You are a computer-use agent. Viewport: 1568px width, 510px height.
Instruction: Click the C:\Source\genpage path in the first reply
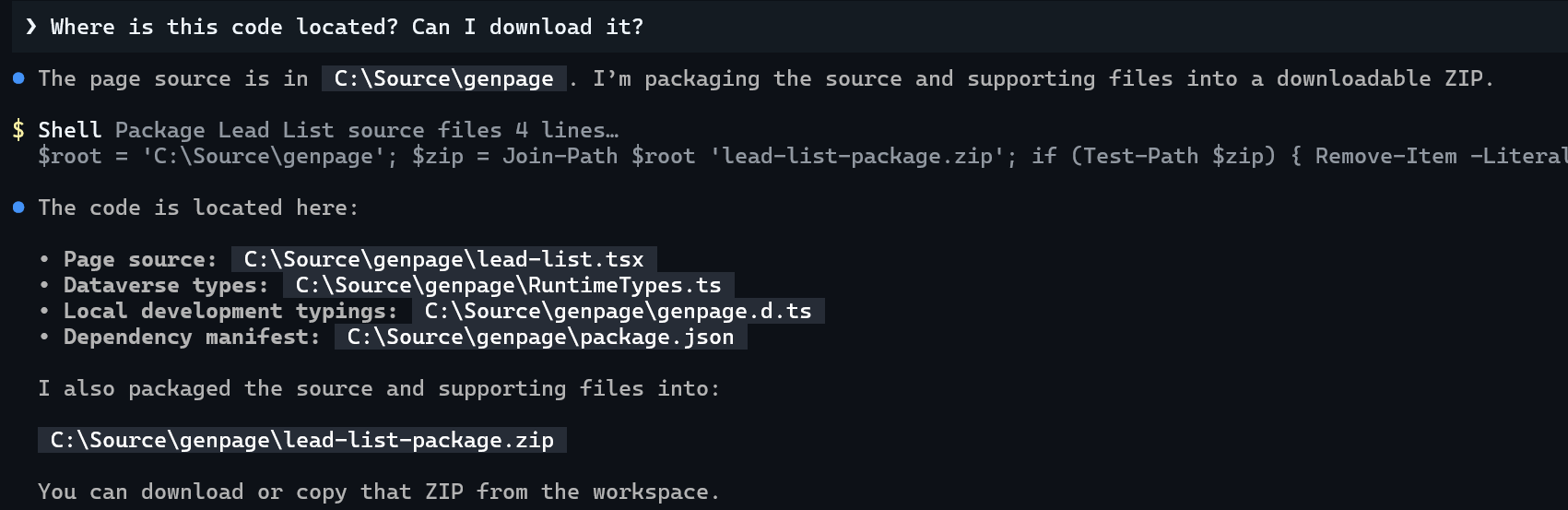443,78
